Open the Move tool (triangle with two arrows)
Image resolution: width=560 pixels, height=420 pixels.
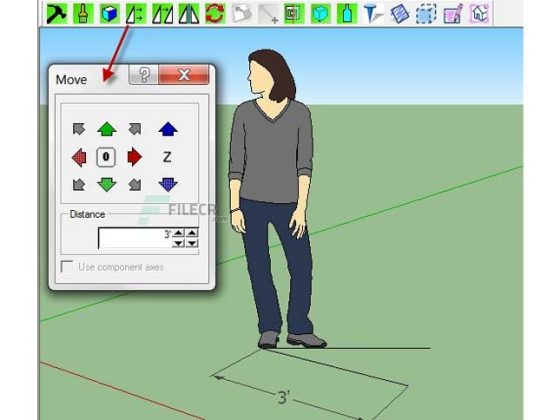coord(136,14)
